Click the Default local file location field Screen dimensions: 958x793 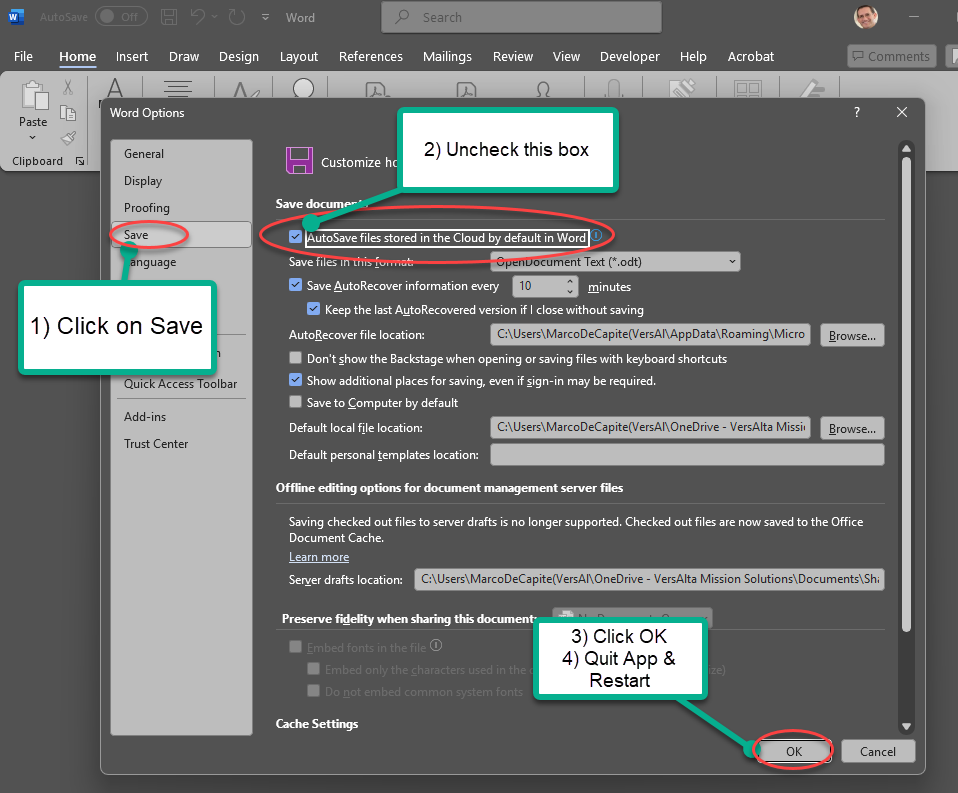[650, 427]
